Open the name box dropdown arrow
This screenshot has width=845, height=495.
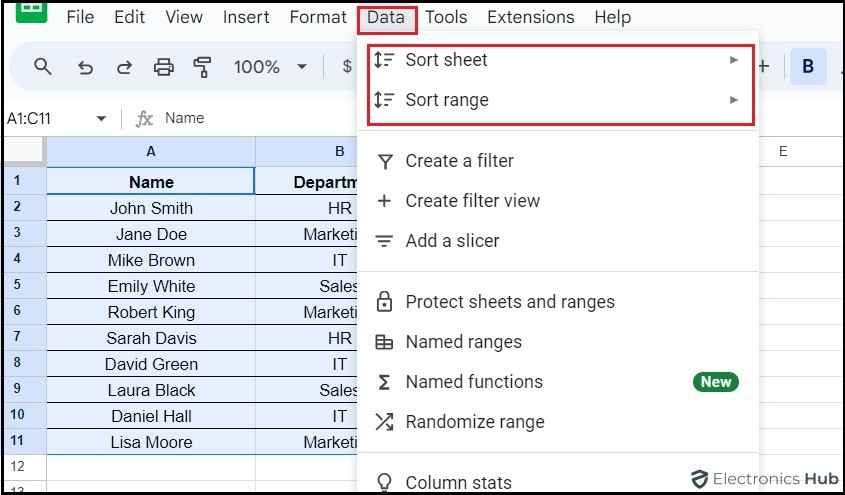pyautogui.click(x=101, y=118)
